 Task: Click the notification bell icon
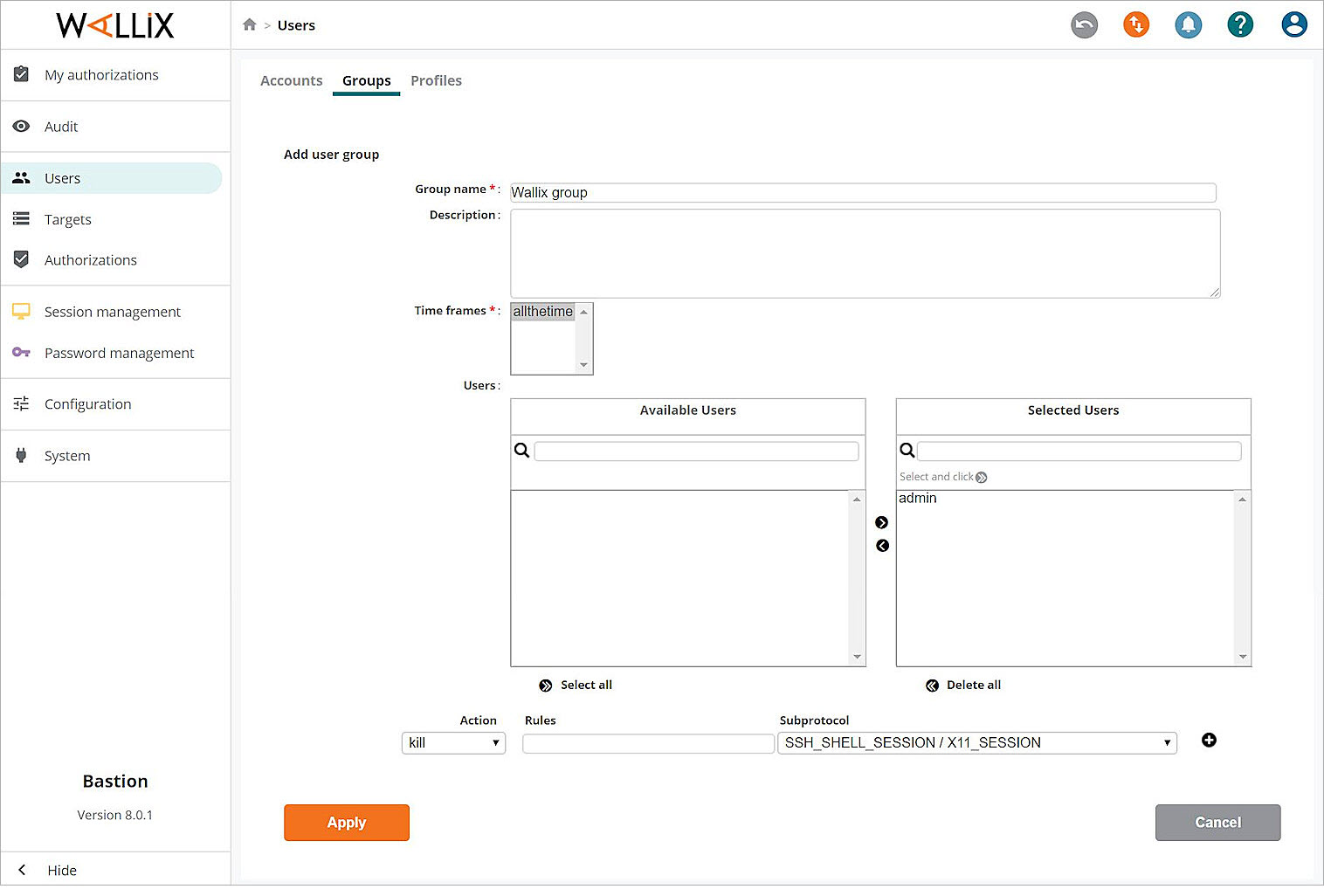[x=1188, y=24]
